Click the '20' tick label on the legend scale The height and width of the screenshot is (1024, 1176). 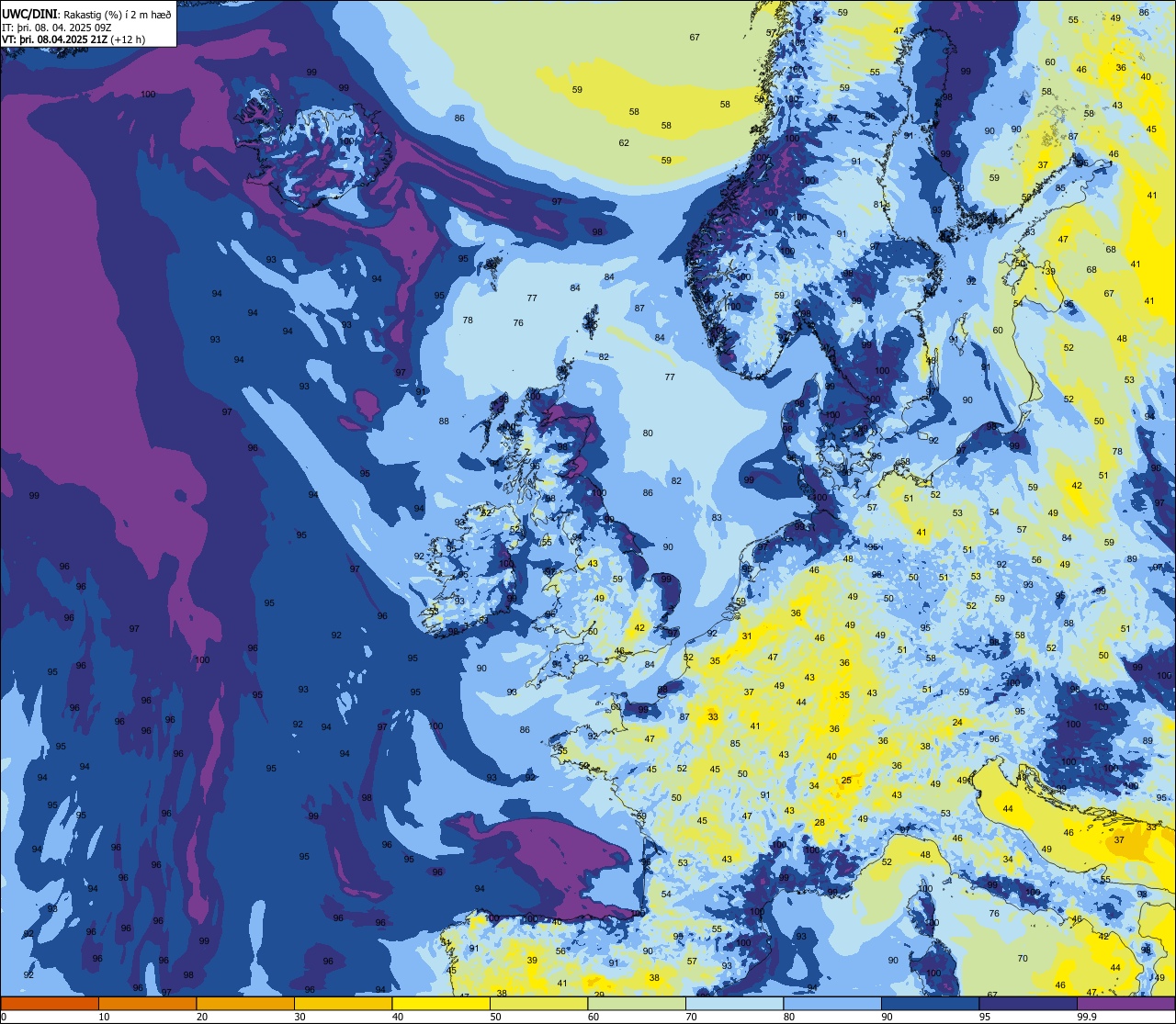point(202,1017)
